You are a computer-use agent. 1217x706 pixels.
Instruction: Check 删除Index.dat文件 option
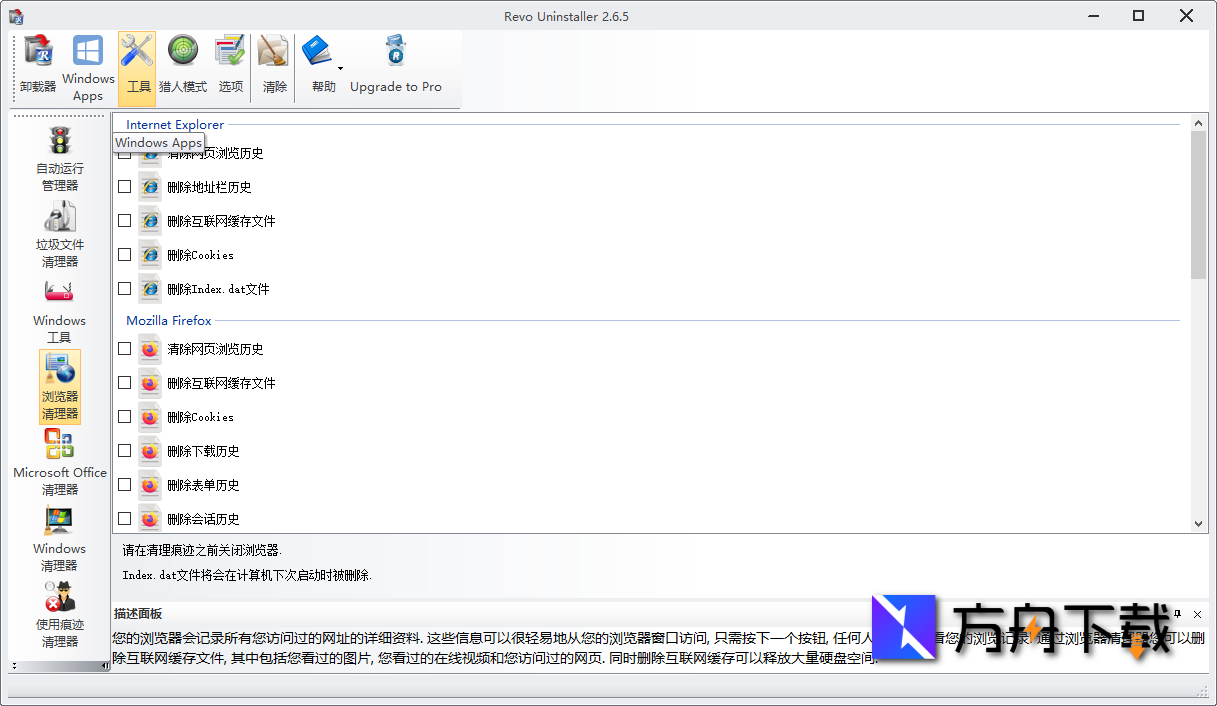[x=124, y=288]
